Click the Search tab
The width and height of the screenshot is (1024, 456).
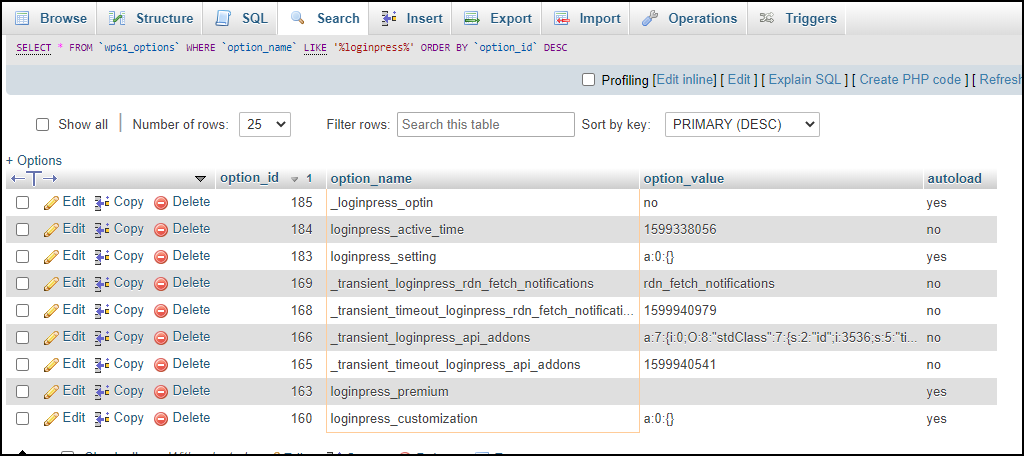[325, 18]
